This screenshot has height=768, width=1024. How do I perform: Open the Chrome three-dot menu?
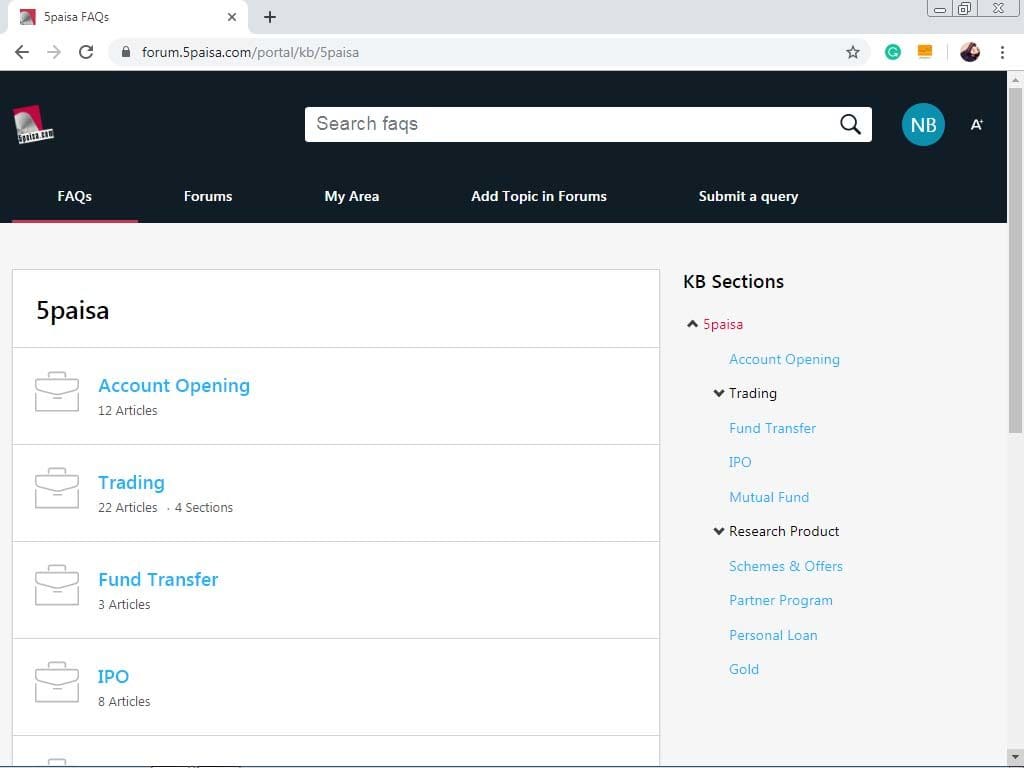coord(1002,52)
